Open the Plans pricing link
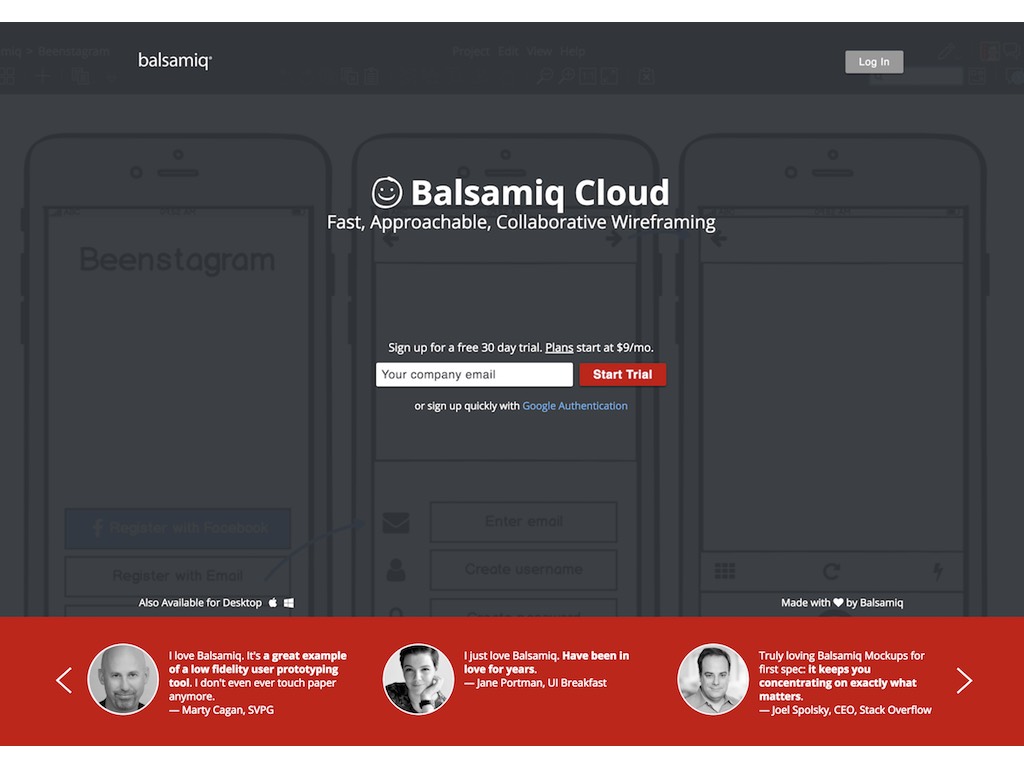1024x768 pixels. tap(559, 347)
